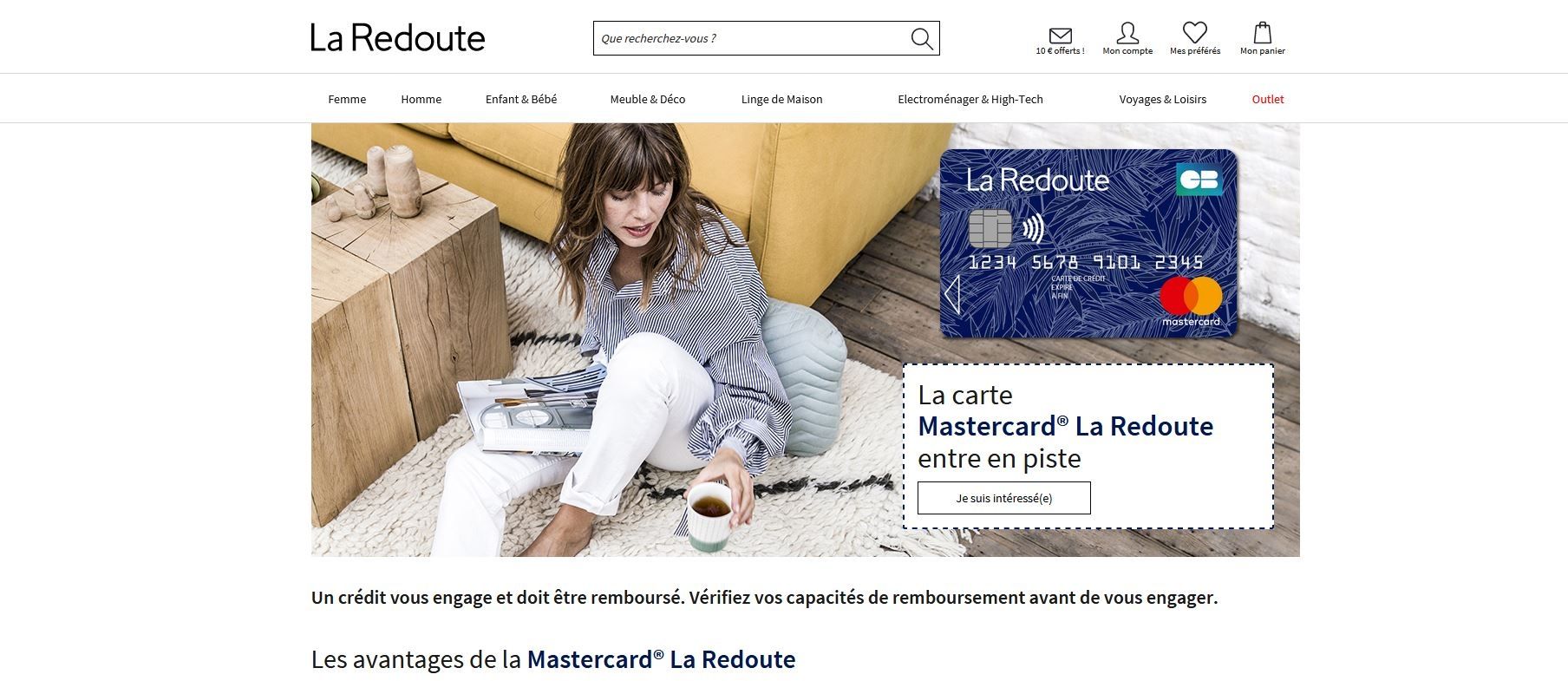
Task: Go to Voyages & Loisirs section
Action: [x=1163, y=99]
